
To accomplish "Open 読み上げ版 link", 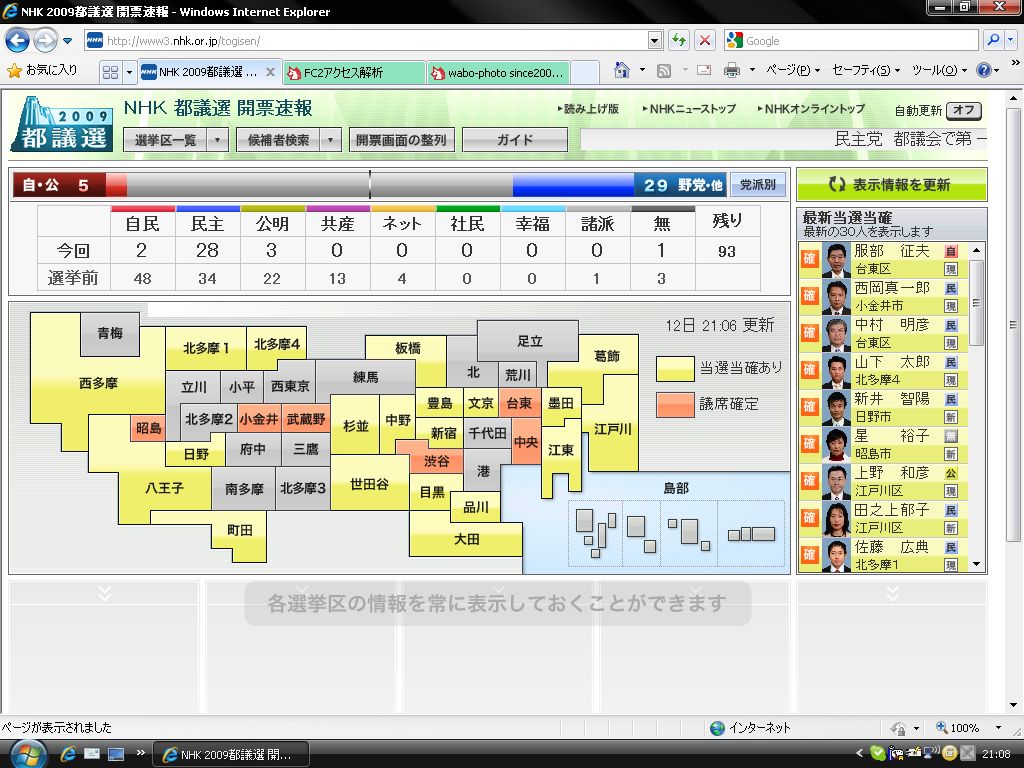I will (588, 109).
